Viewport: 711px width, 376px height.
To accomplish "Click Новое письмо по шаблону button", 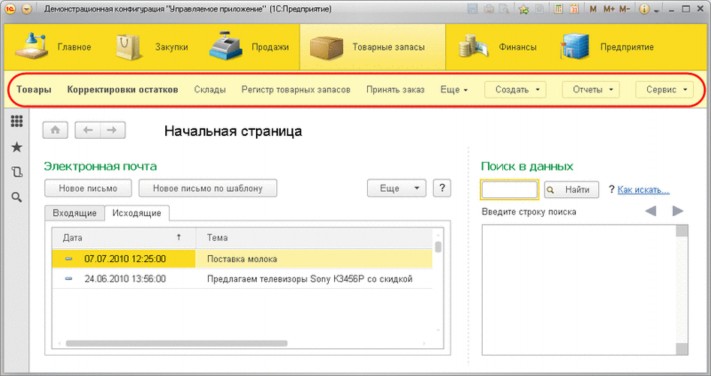I will point(208,188).
